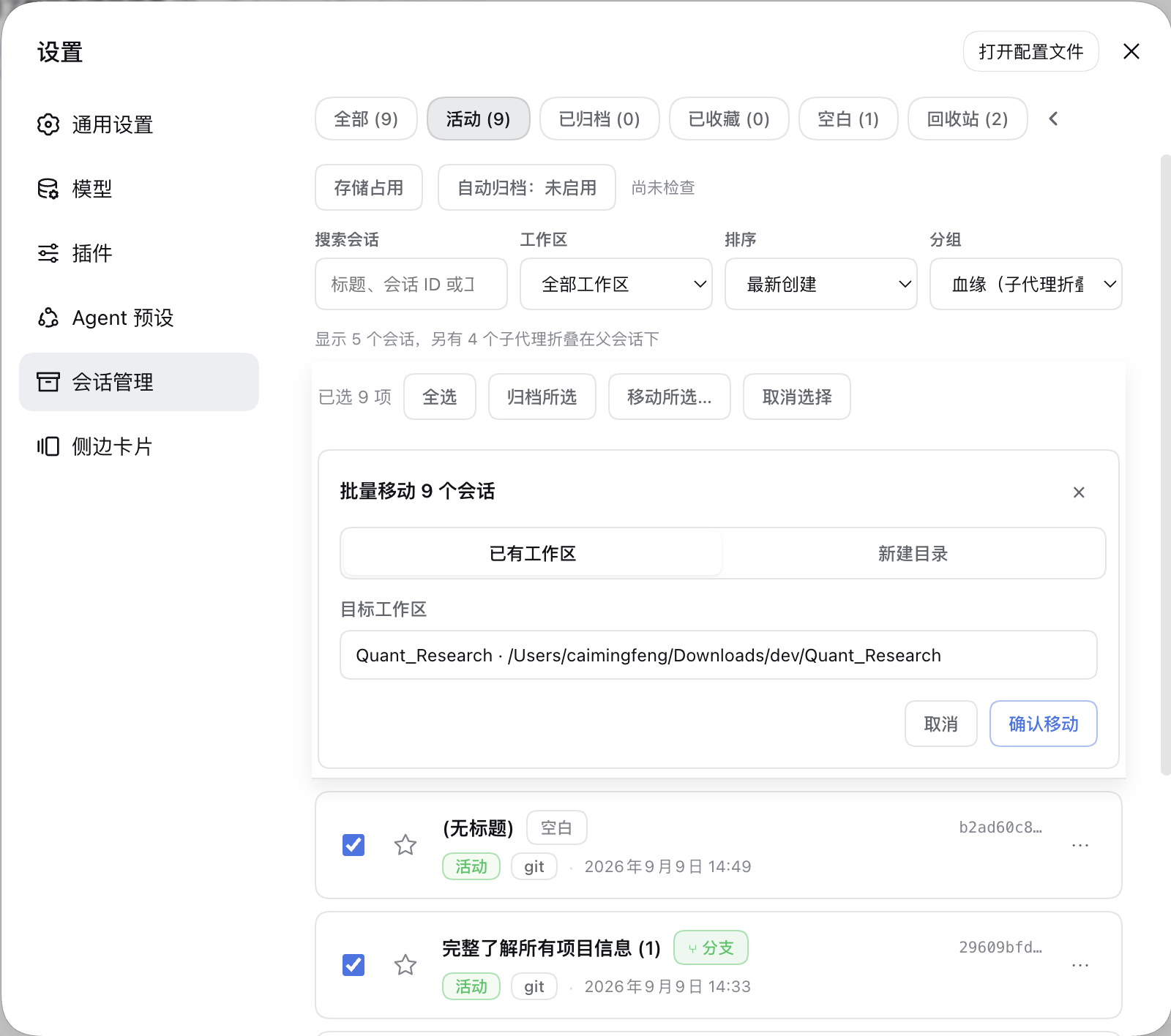Dismiss the 批量移动 9 个会话 dialog
This screenshot has width=1171, height=1036.
pyautogui.click(x=1079, y=492)
